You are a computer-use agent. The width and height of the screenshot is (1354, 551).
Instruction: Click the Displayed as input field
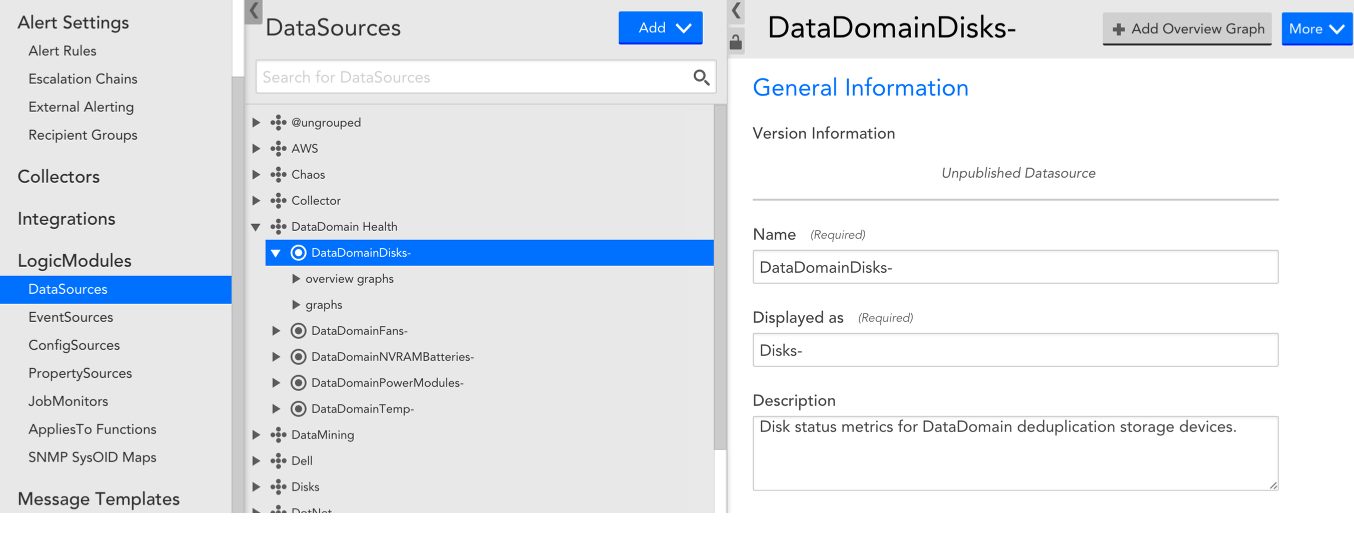click(x=1015, y=350)
